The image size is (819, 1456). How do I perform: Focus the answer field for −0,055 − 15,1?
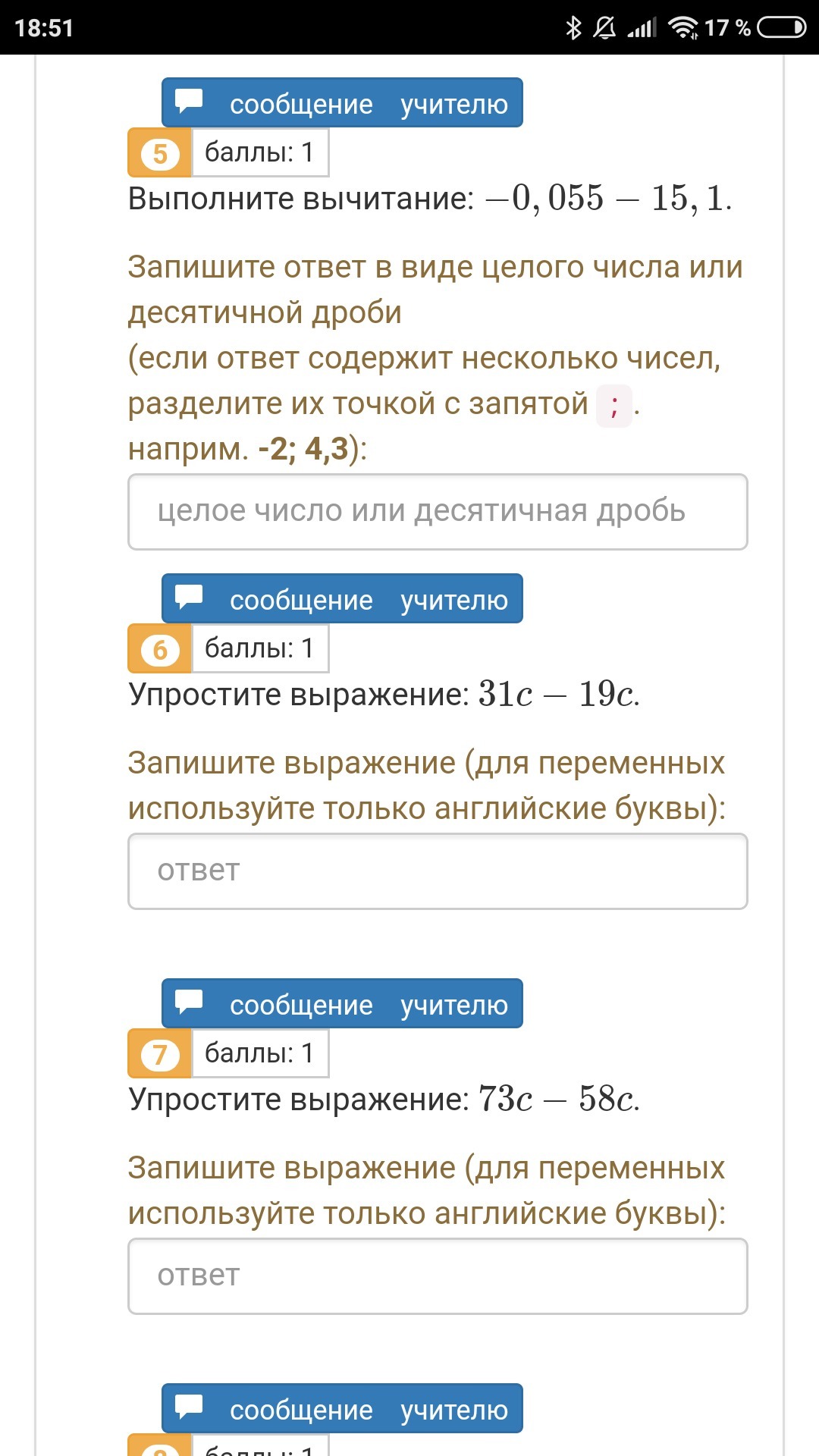(438, 512)
